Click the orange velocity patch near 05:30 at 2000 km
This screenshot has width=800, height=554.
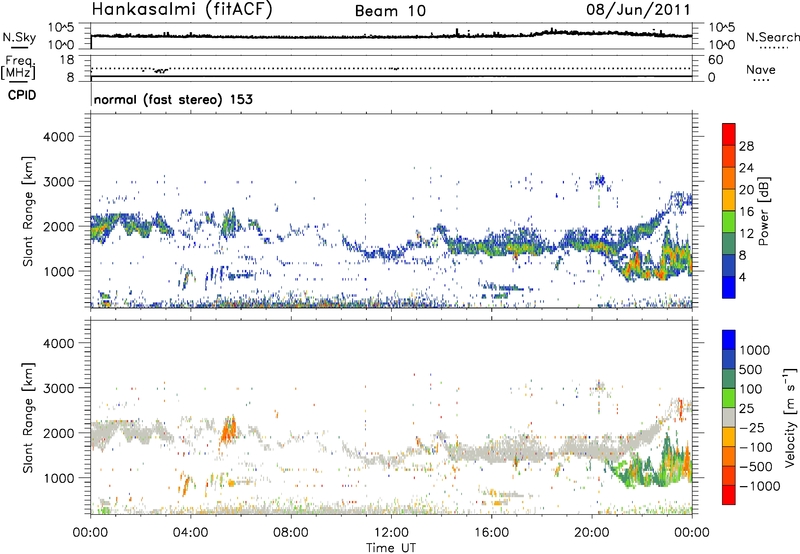(228, 431)
